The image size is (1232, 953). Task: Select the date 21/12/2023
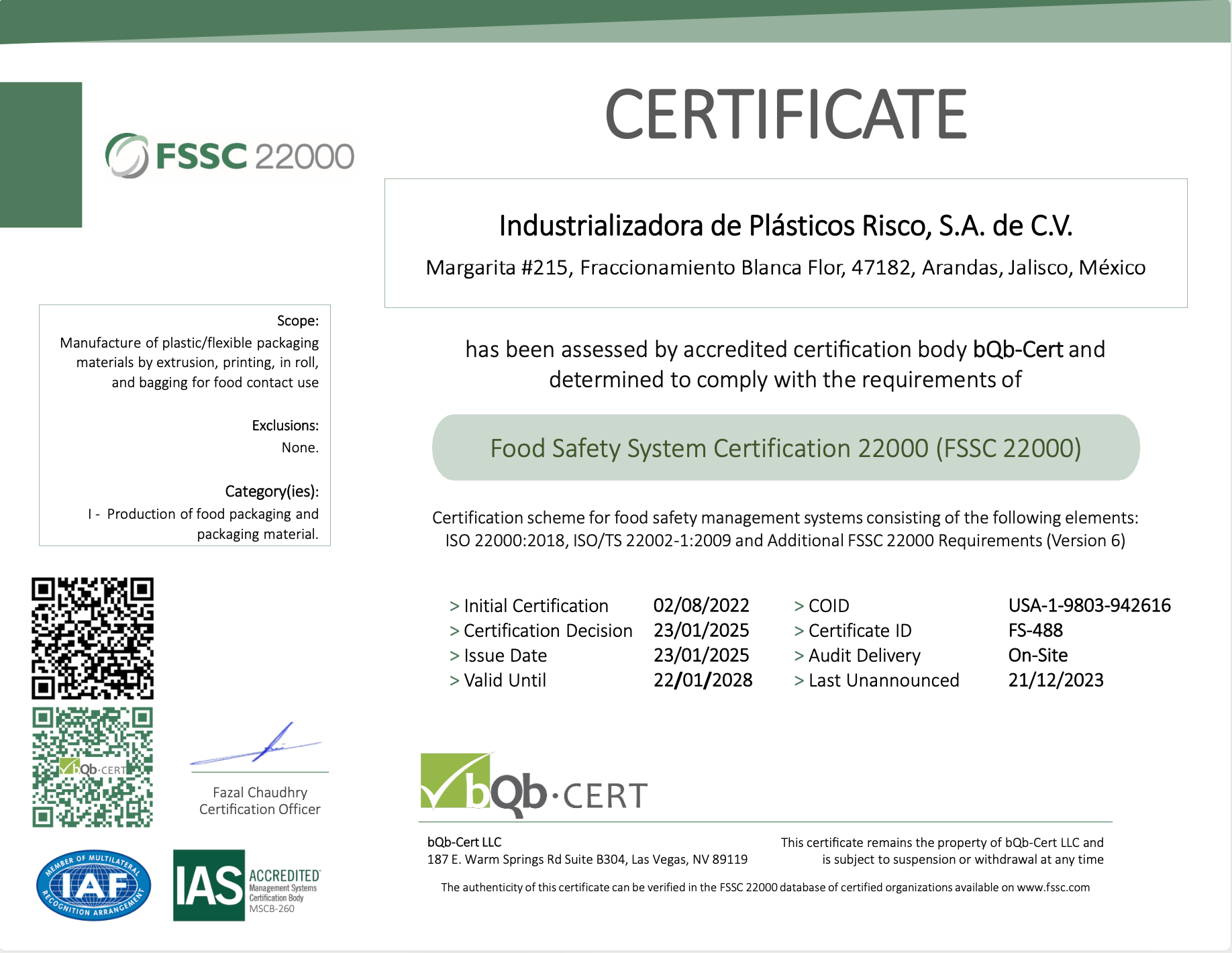click(x=1056, y=681)
